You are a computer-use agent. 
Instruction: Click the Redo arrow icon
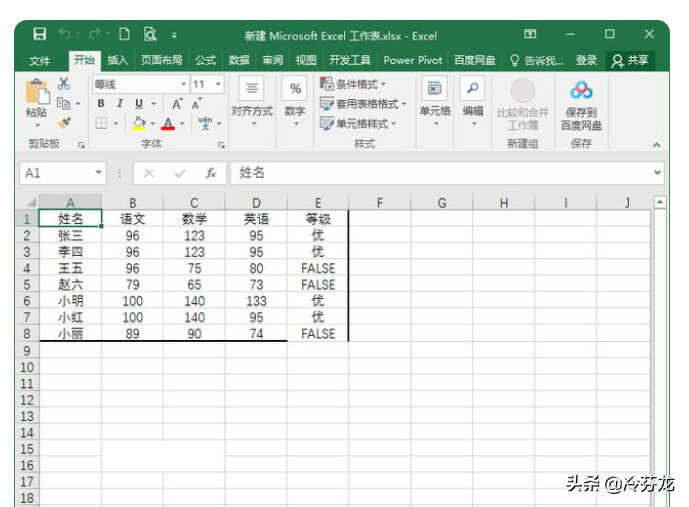pos(95,34)
